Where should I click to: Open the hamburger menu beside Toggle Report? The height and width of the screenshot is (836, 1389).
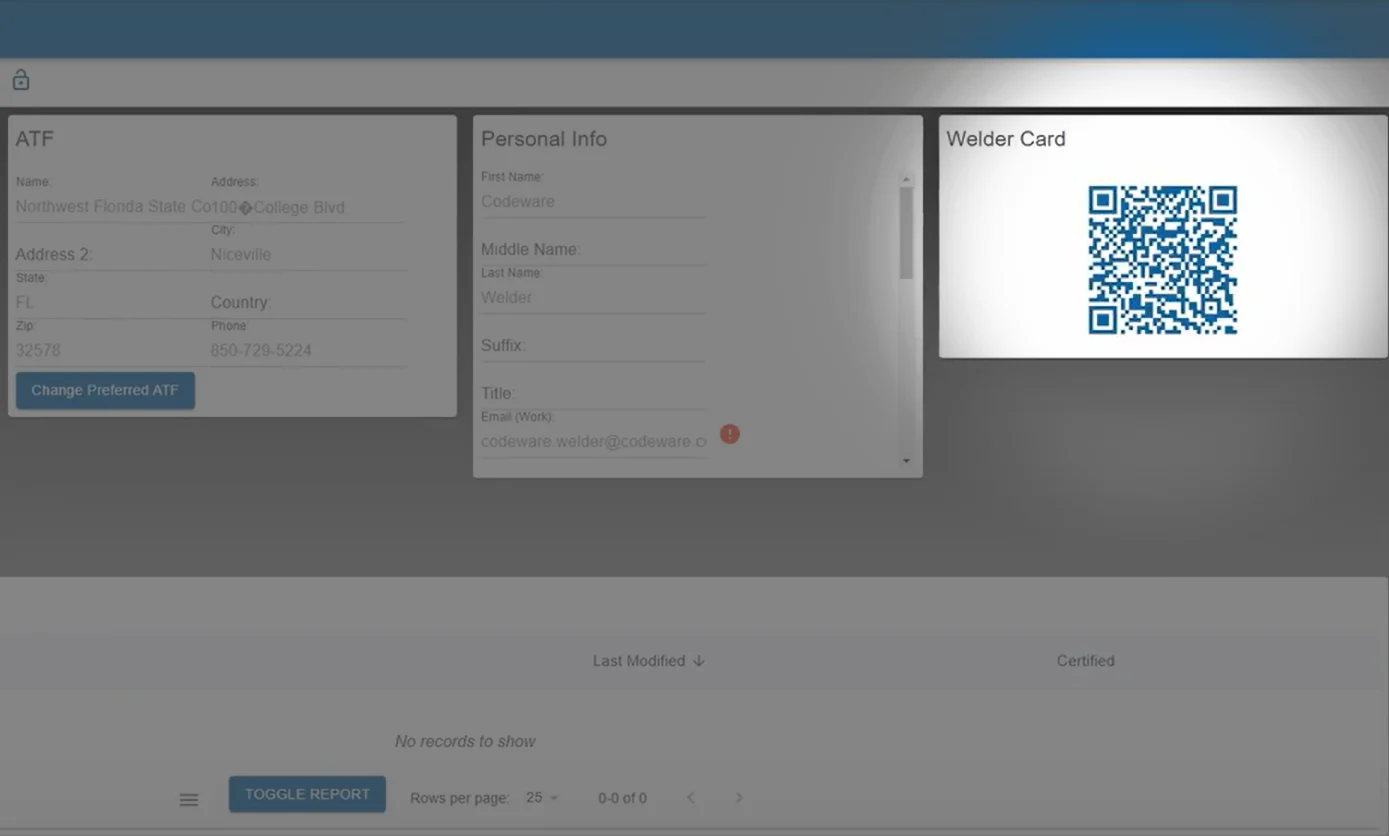coord(188,799)
